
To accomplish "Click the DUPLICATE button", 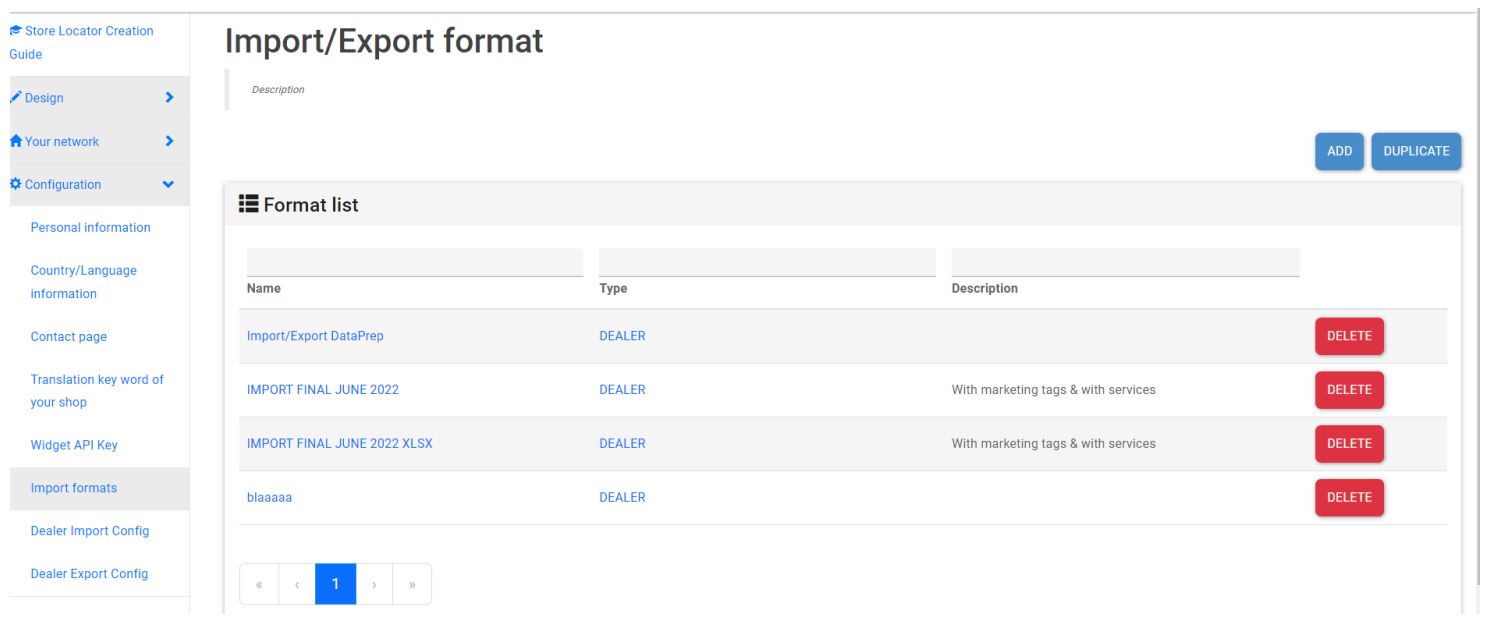I will pos(1416,151).
